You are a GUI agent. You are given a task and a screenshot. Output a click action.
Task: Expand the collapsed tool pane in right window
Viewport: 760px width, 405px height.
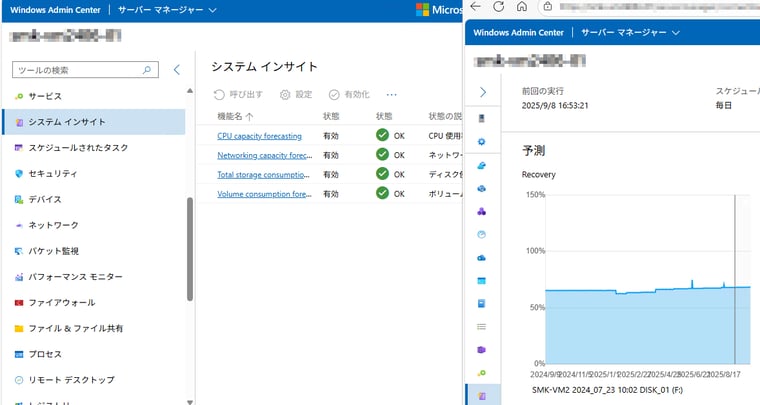[483, 92]
